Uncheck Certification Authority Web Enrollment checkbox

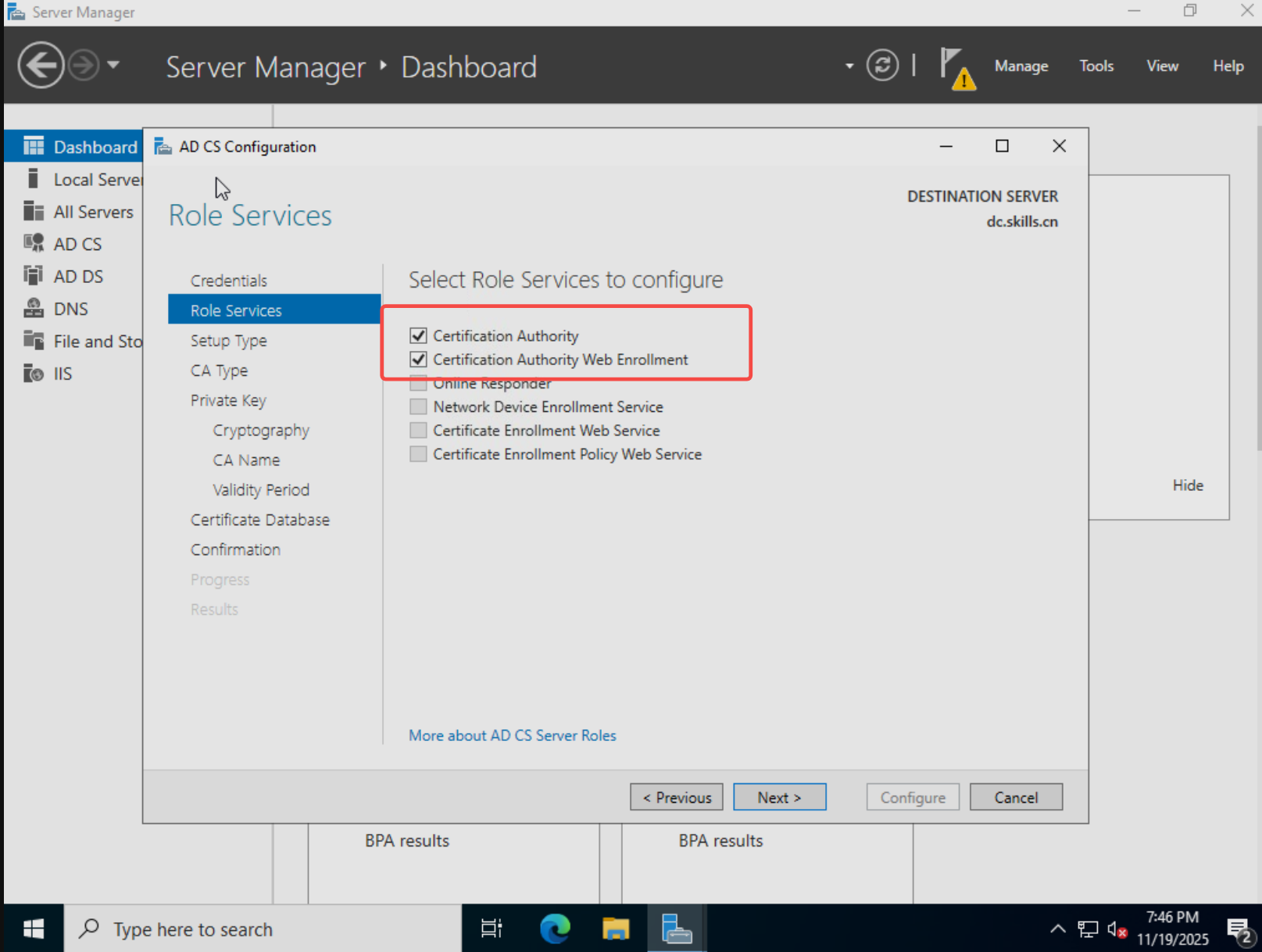(418, 360)
